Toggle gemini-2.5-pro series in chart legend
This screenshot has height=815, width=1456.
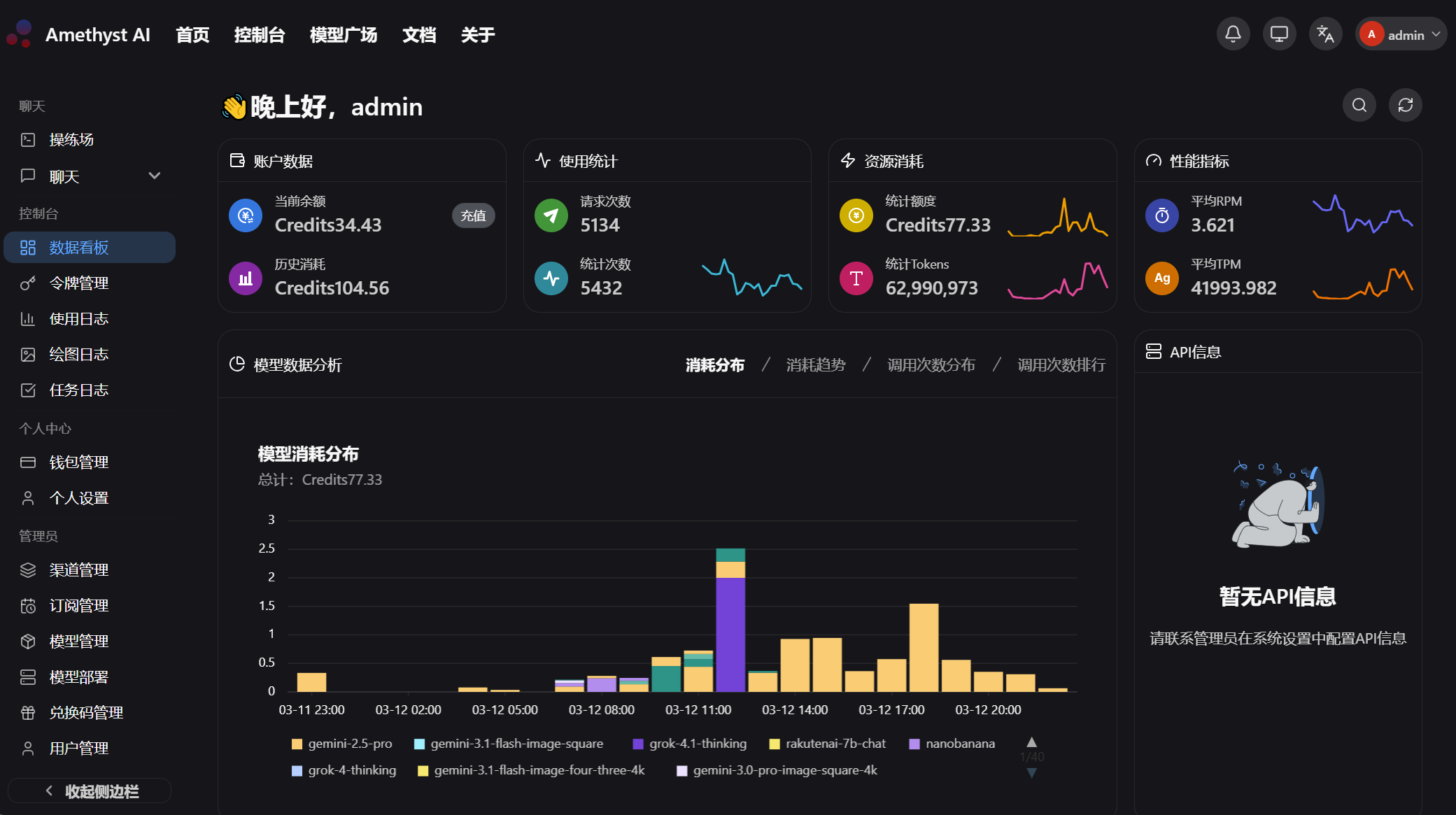tap(341, 744)
